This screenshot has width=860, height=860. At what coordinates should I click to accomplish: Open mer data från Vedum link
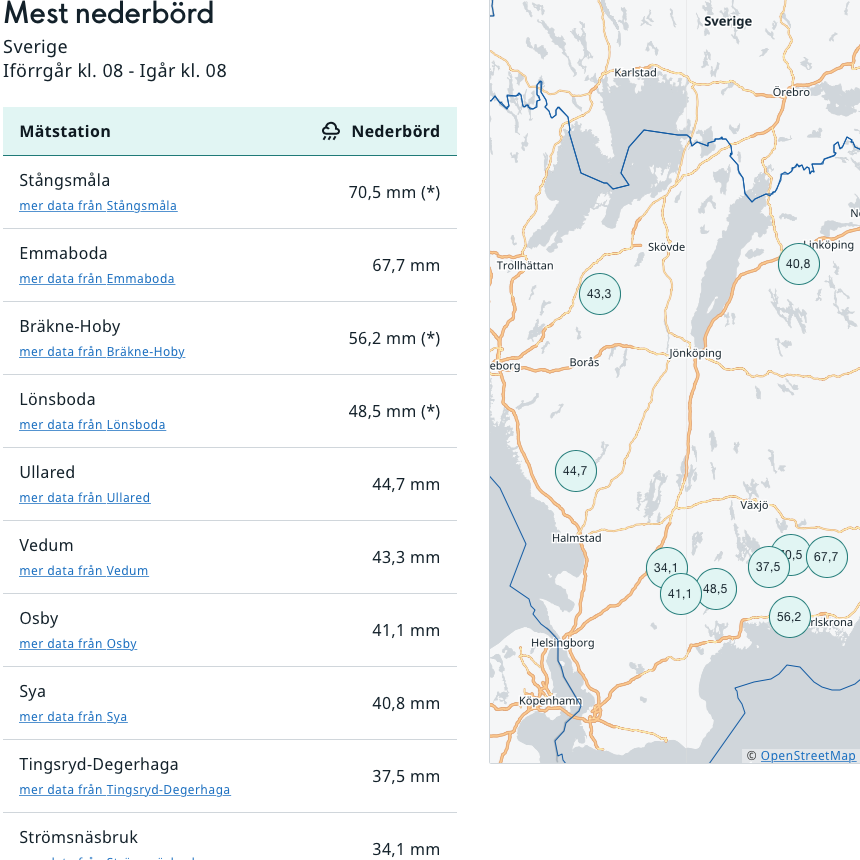(84, 570)
